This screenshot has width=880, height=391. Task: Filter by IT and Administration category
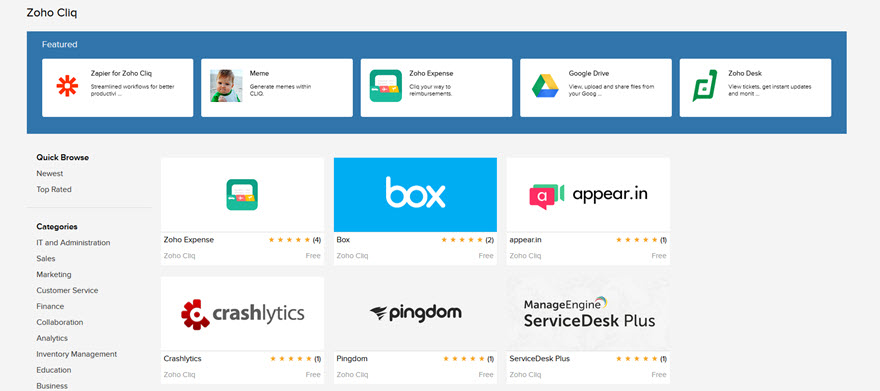(73, 243)
